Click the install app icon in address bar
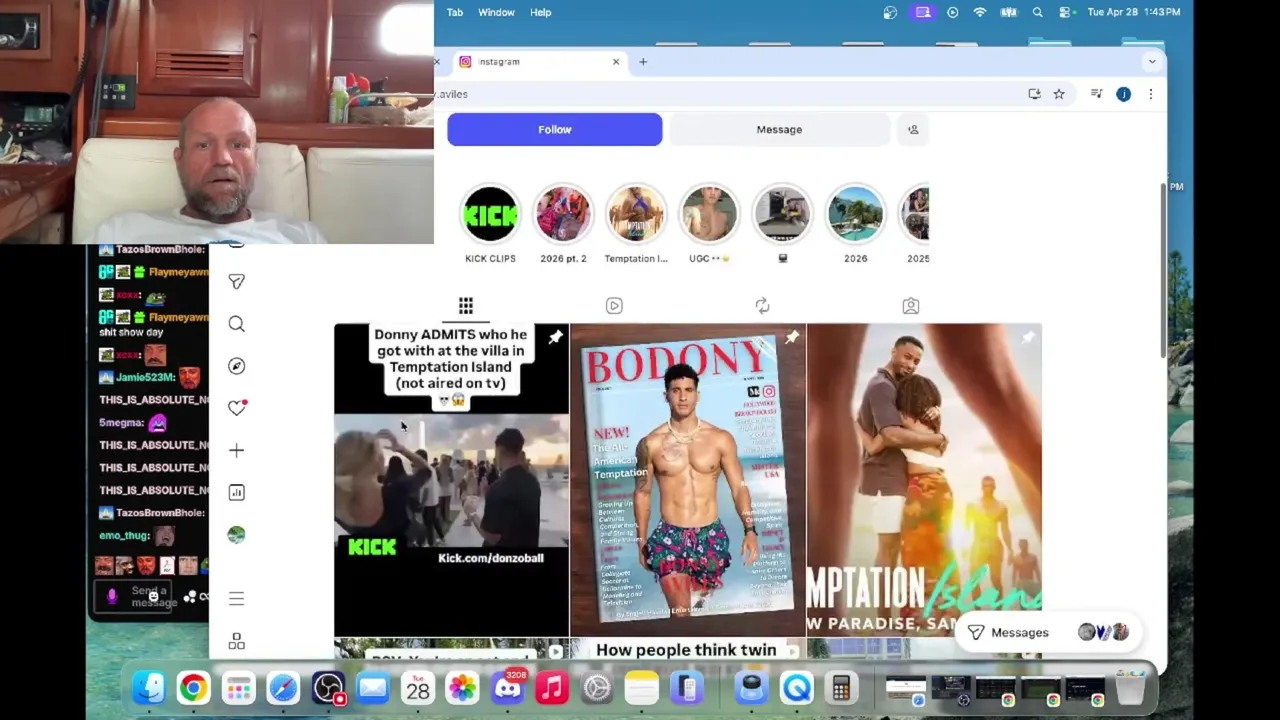Screen dimensions: 1280x720 (1034, 94)
